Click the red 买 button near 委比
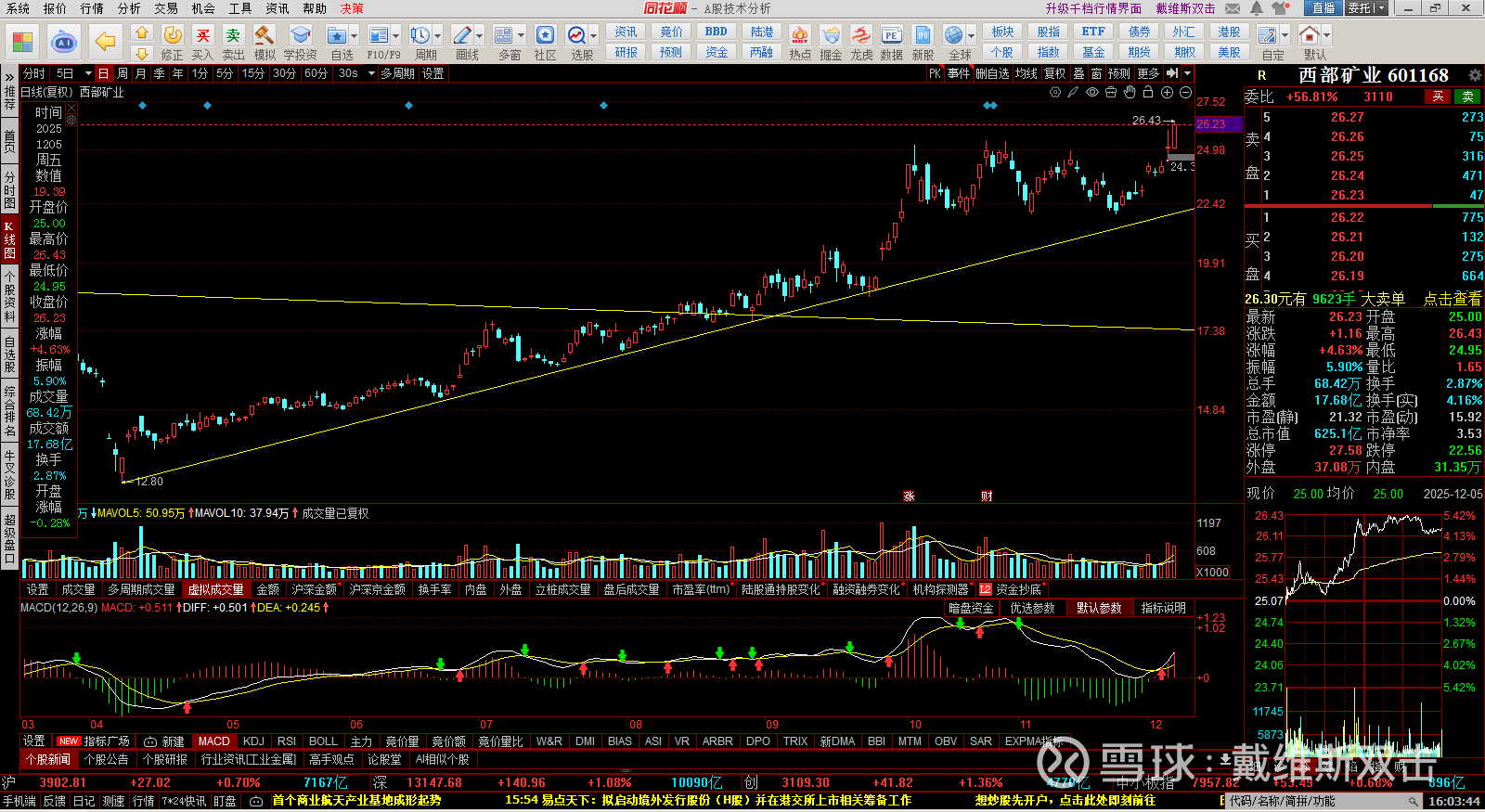Screen dimensions: 1485x812 [1438, 97]
